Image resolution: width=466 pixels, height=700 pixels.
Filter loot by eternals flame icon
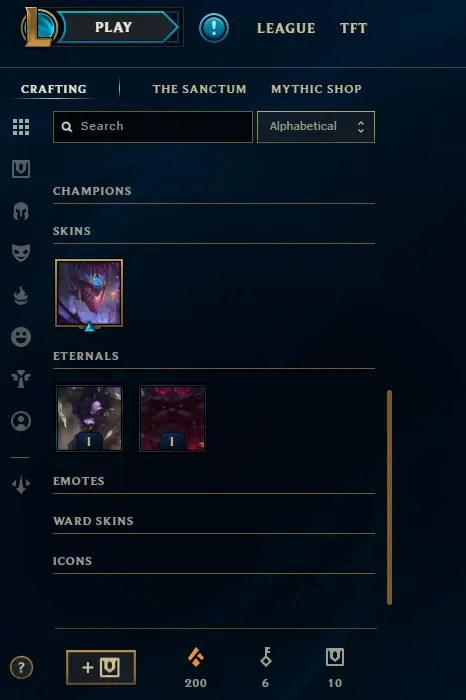click(x=21, y=295)
